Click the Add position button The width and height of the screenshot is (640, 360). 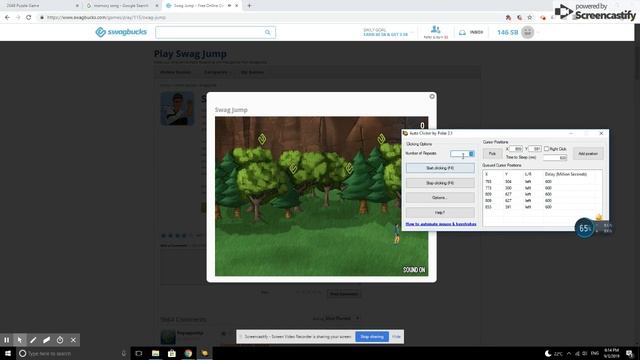point(588,153)
